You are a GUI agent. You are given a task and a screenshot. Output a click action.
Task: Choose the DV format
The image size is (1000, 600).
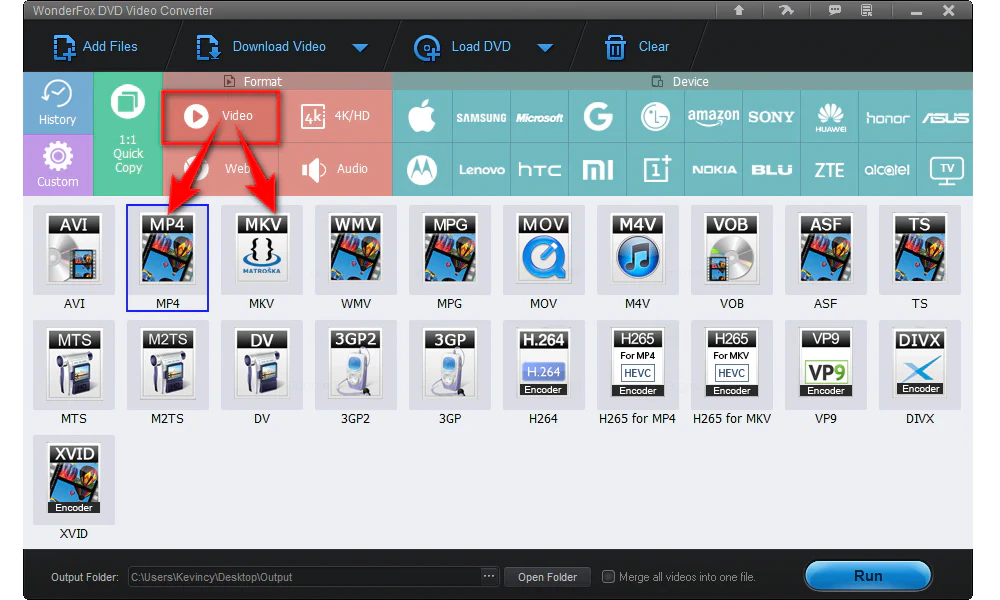pos(261,365)
